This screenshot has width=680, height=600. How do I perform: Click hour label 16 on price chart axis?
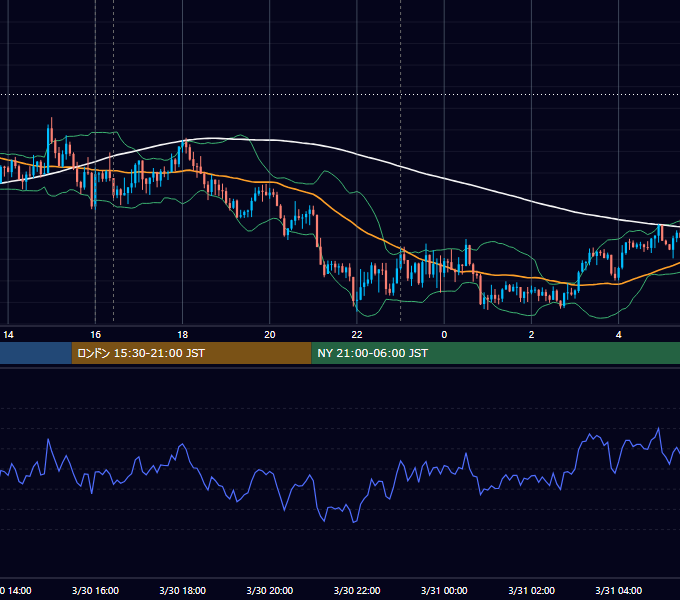(95, 335)
